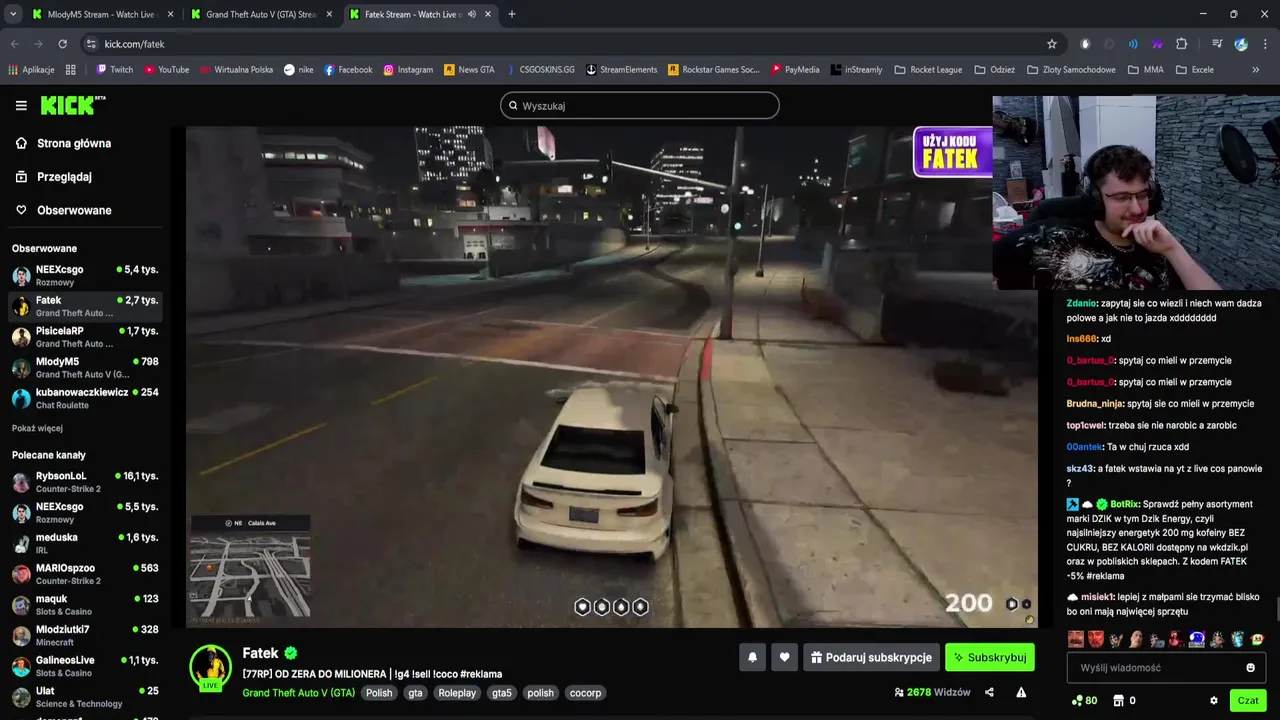Open RybsonLoL recommended channel
Viewport: 1280px width, 720px height.
tap(85, 482)
